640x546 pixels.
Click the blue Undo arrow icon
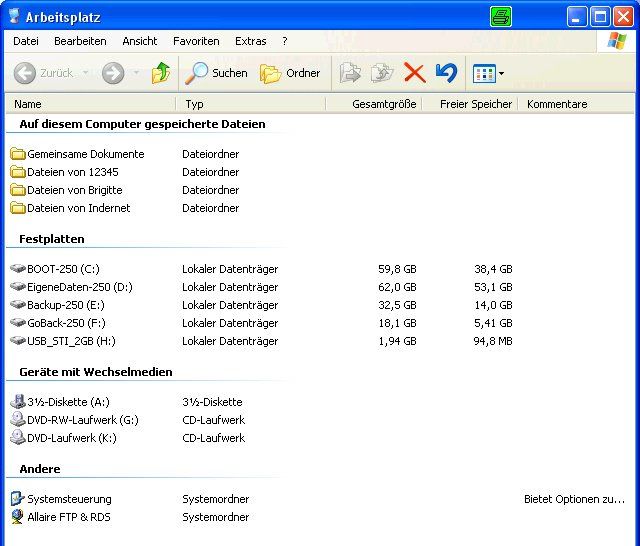pyautogui.click(x=446, y=73)
